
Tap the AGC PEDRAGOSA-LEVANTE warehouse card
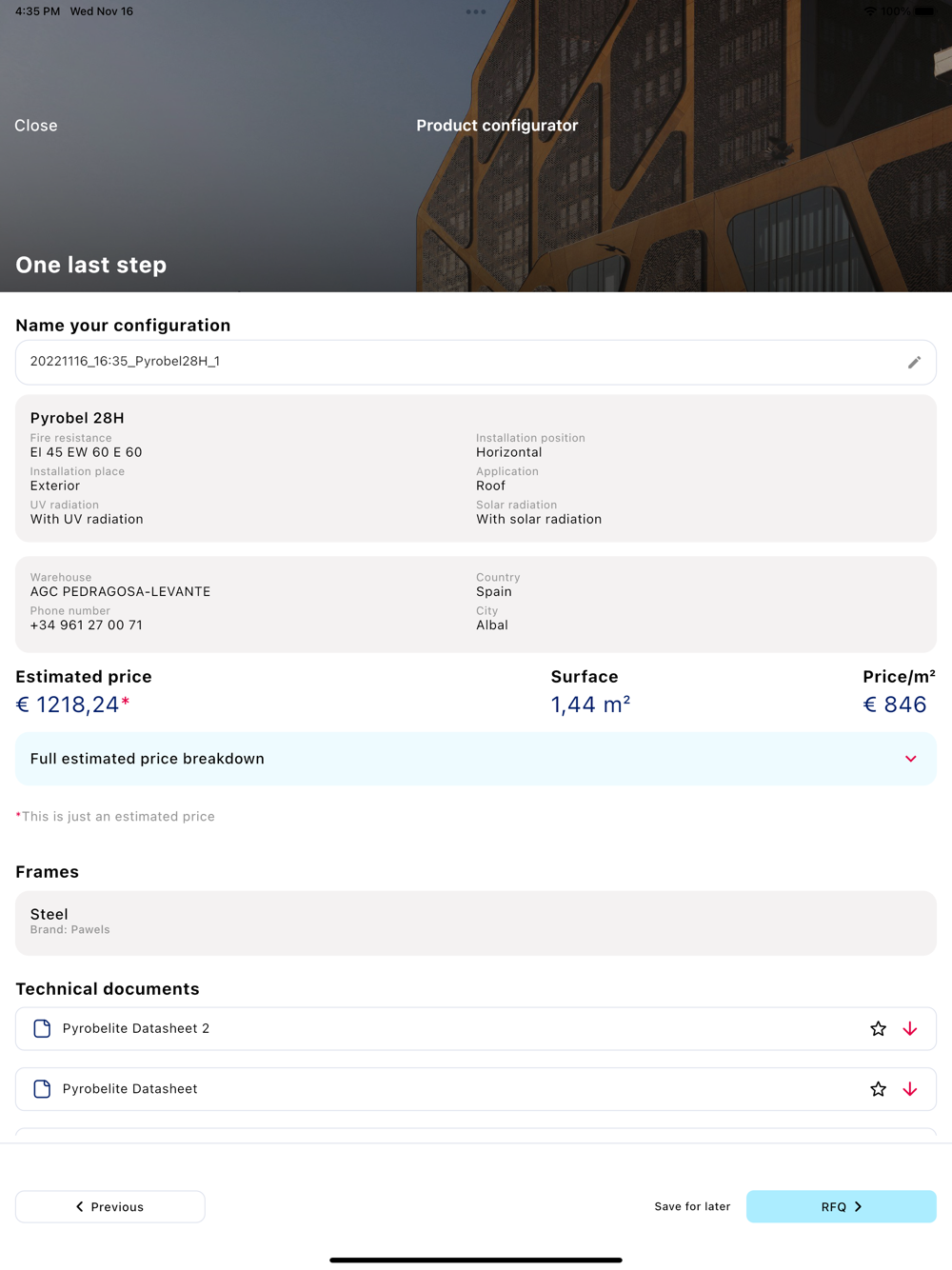click(x=476, y=604)
